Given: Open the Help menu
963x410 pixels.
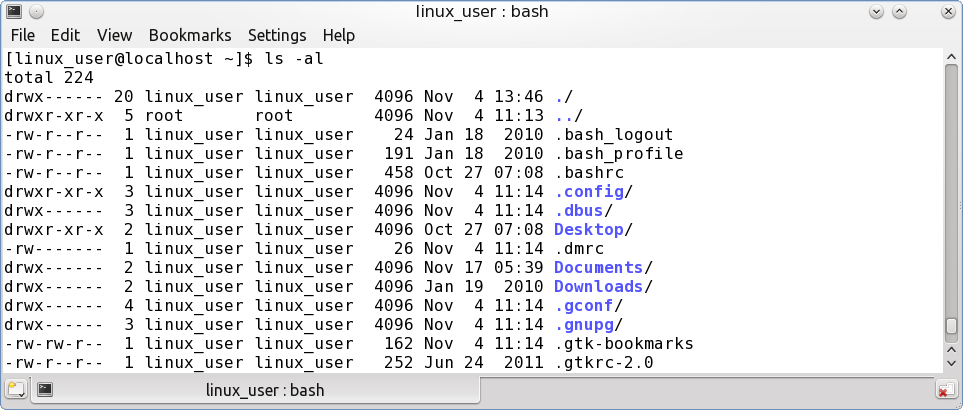Looking at the screenshot, I should 338,35.
